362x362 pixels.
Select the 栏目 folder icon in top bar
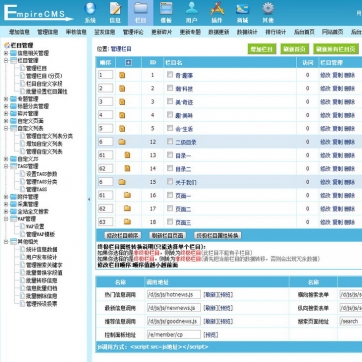(x=141, y=9)
